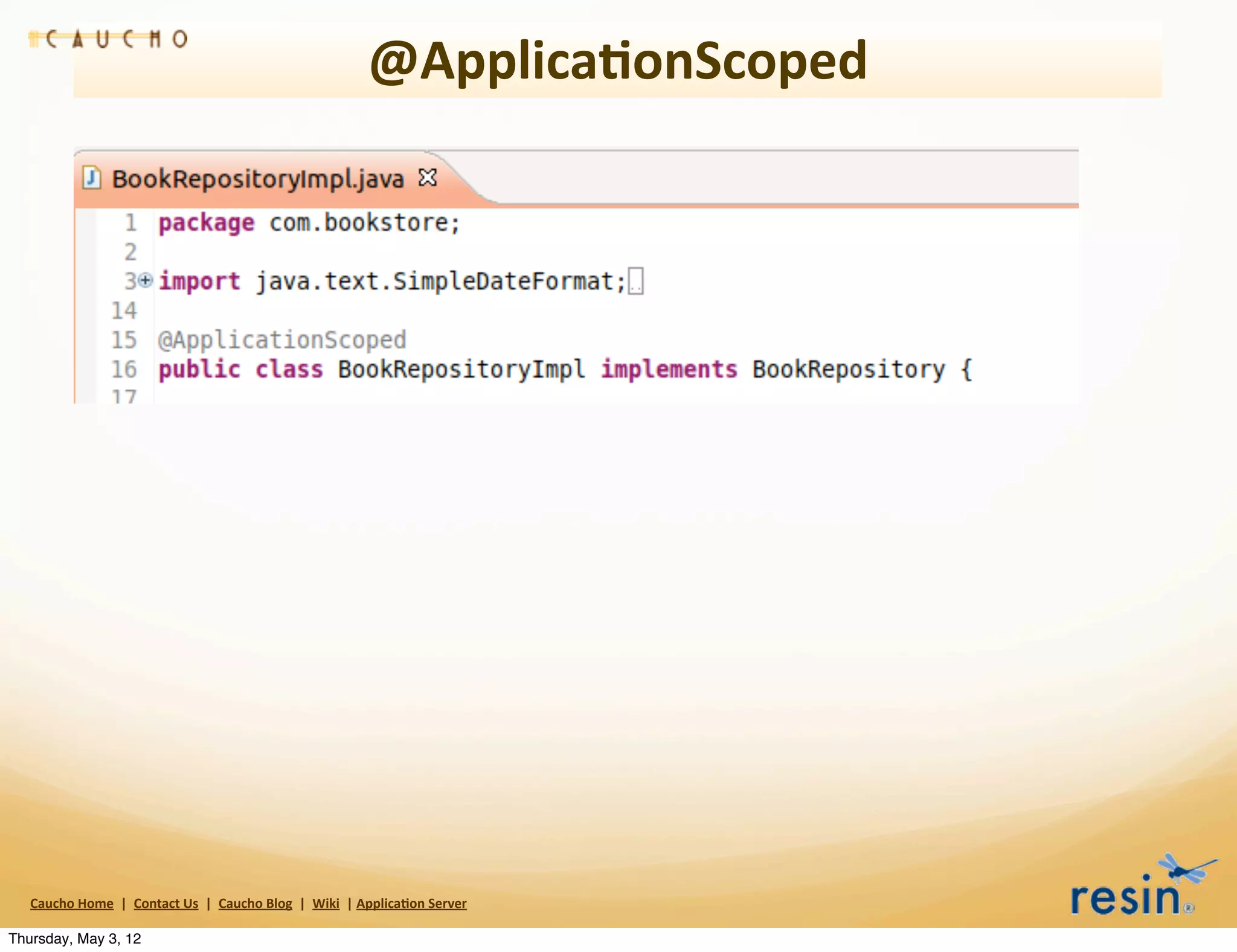Click the @ApplicationScoped slide title
The height and width of the screenshot is (952, 1237).
[x=618, y=61]
